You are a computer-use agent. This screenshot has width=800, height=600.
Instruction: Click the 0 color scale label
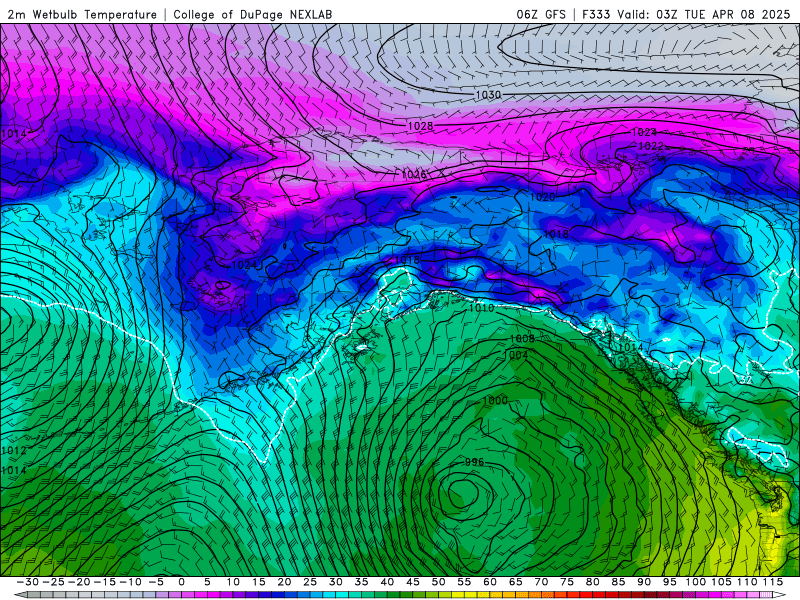pos(182,582)
